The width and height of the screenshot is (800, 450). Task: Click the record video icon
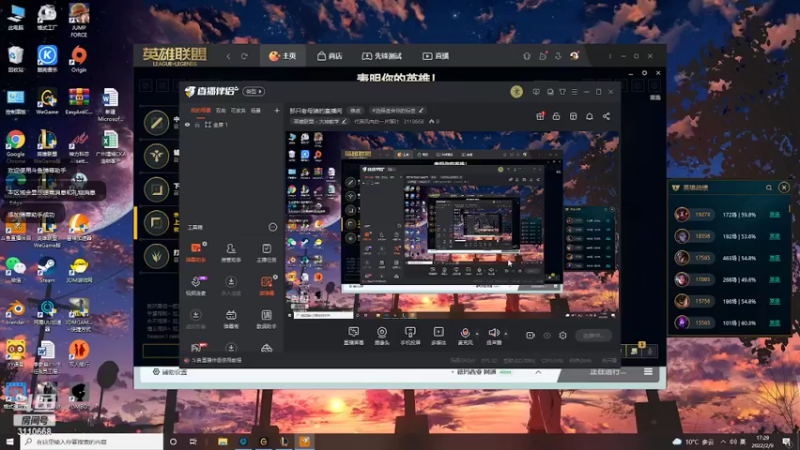[530, 335]
